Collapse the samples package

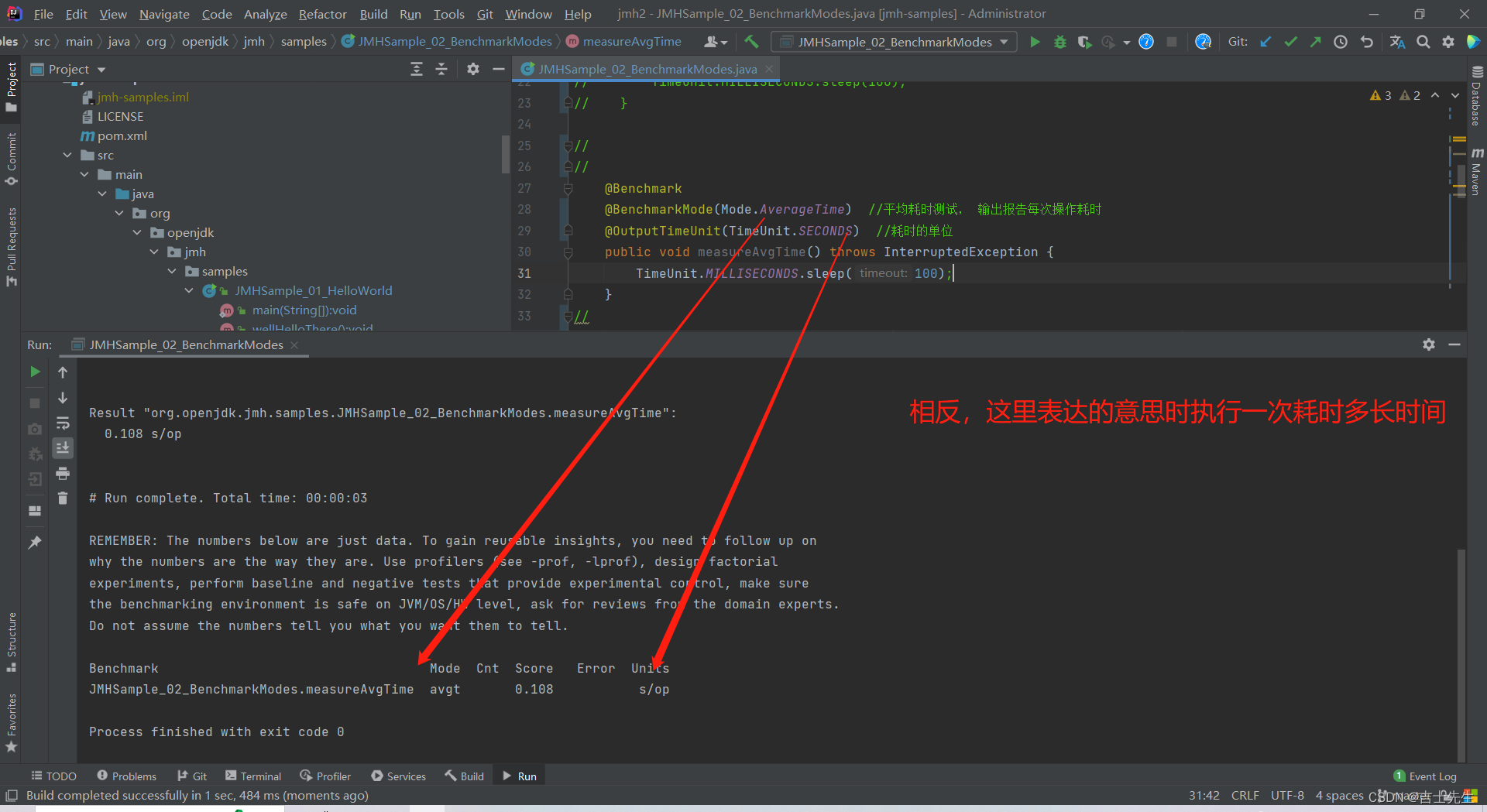tap(172, 271)
